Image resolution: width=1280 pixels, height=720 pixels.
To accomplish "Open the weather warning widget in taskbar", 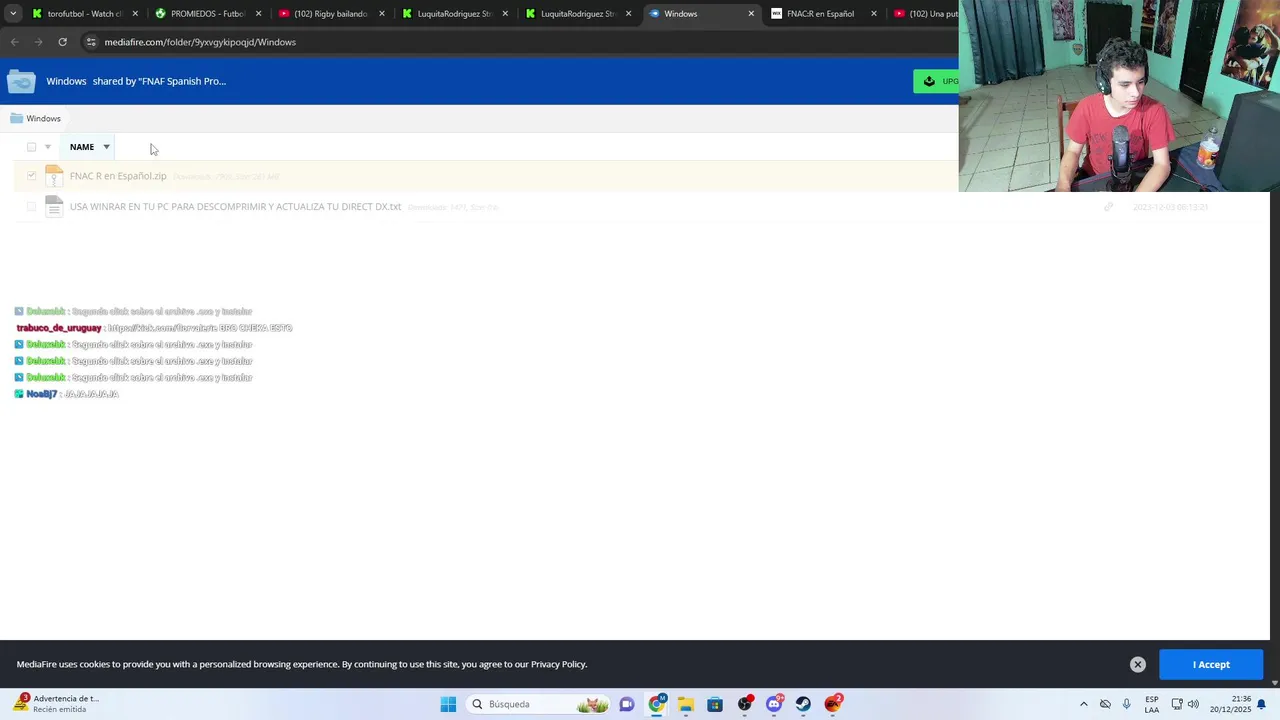I will [x=56, y=704].
